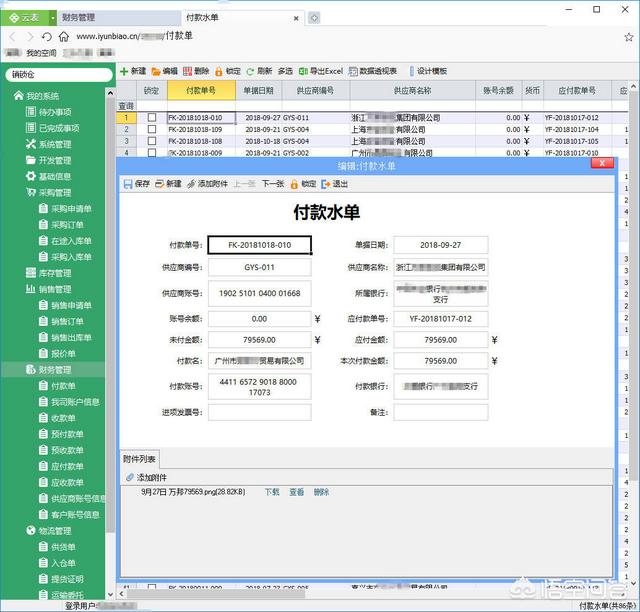The height and width of the screenshot is (612, 640).
Task: Open 采购订单 in the sidebar
Action: click(x=61, y=225)
